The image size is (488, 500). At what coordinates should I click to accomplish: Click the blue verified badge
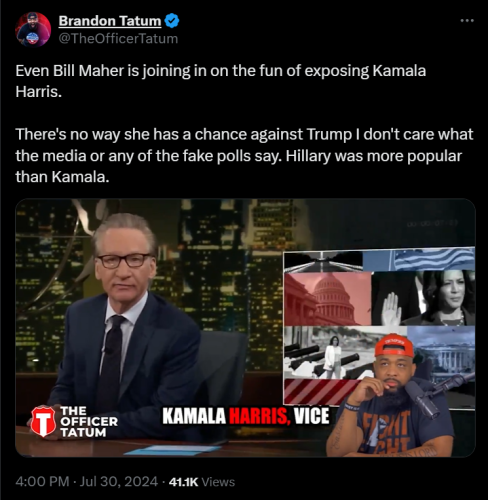[x=172, y=21]
